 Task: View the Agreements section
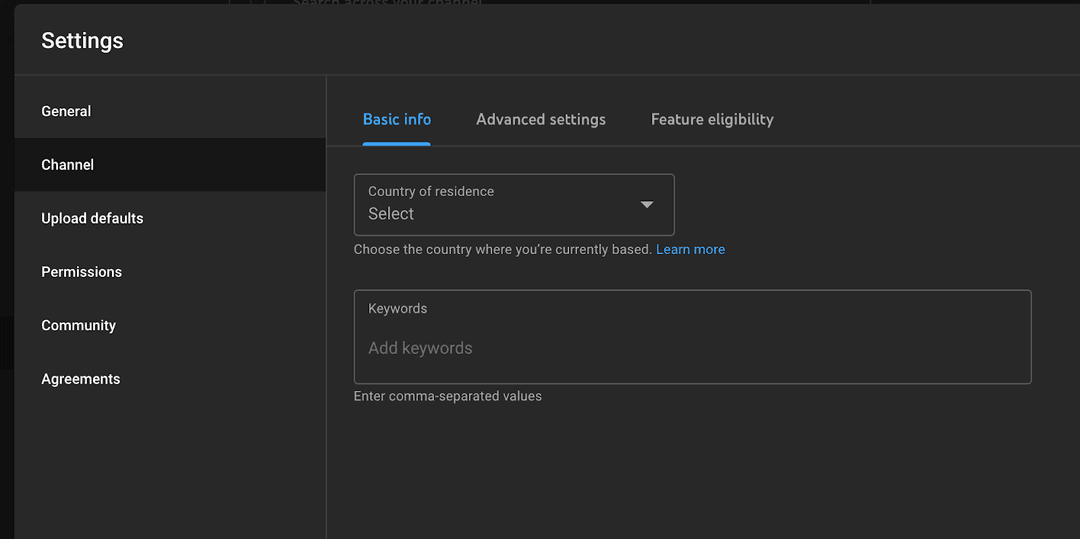point(80,379)
